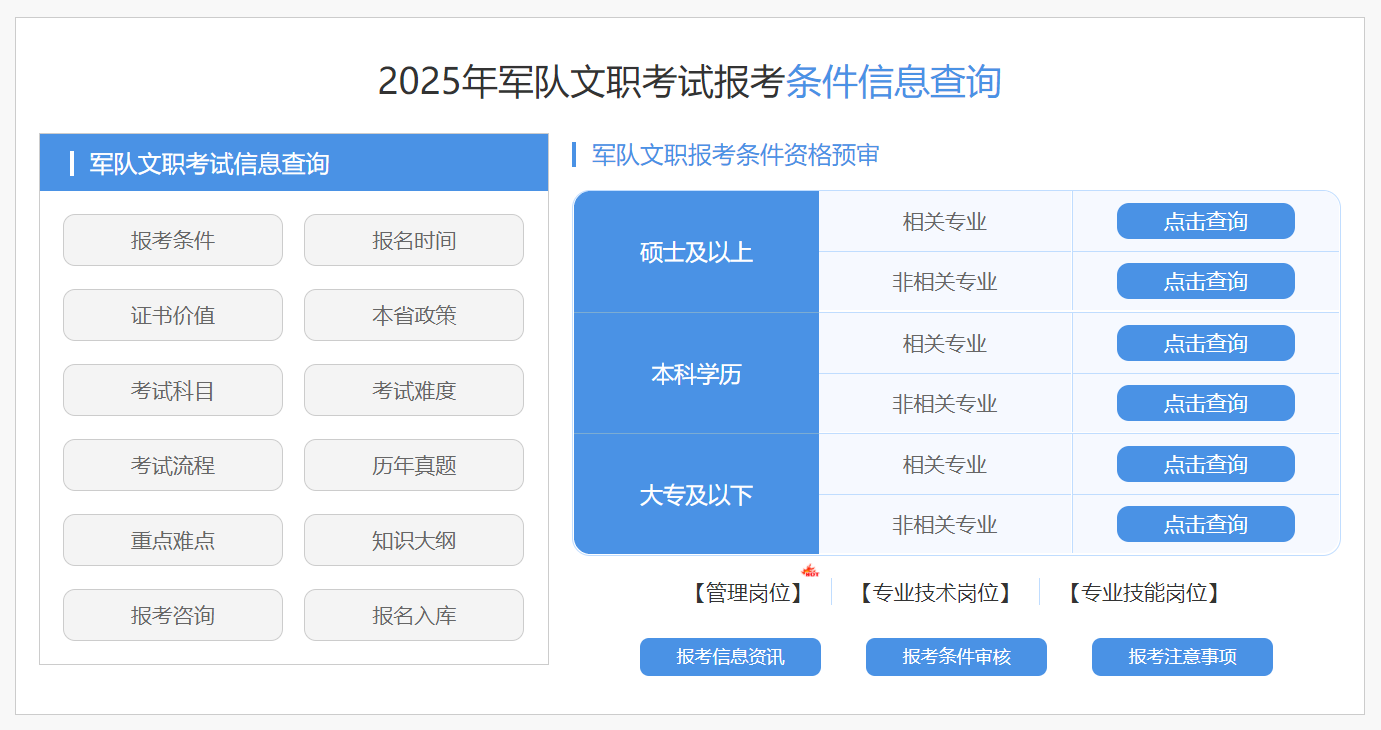This screenshot has height=730, width=1381.
Task: Click 点击查询 for 本科学历 非相关专业
Action: tap(1205, 403)
